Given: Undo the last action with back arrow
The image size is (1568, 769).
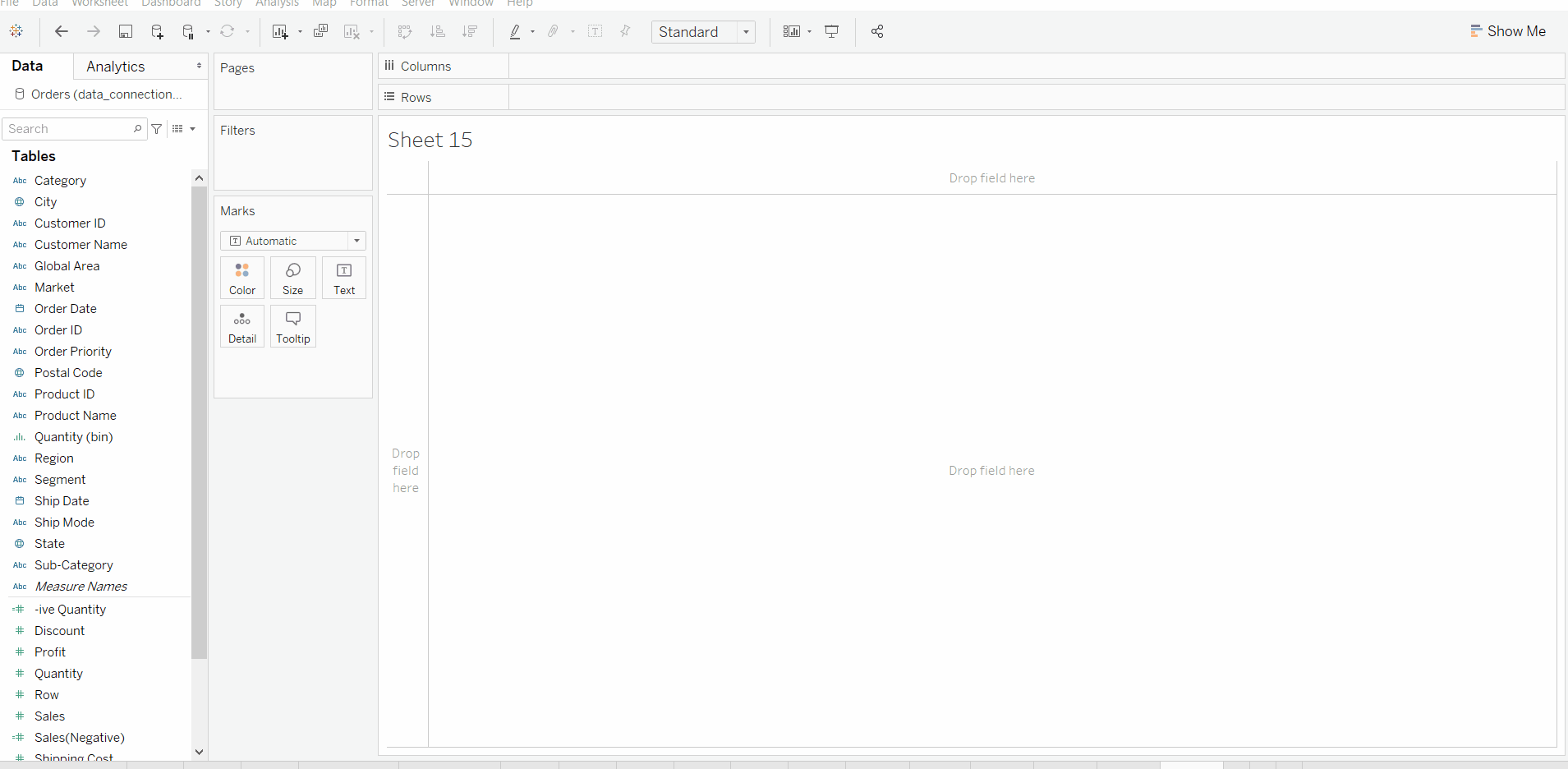Looking at the screenshot, I should [61, 31].
